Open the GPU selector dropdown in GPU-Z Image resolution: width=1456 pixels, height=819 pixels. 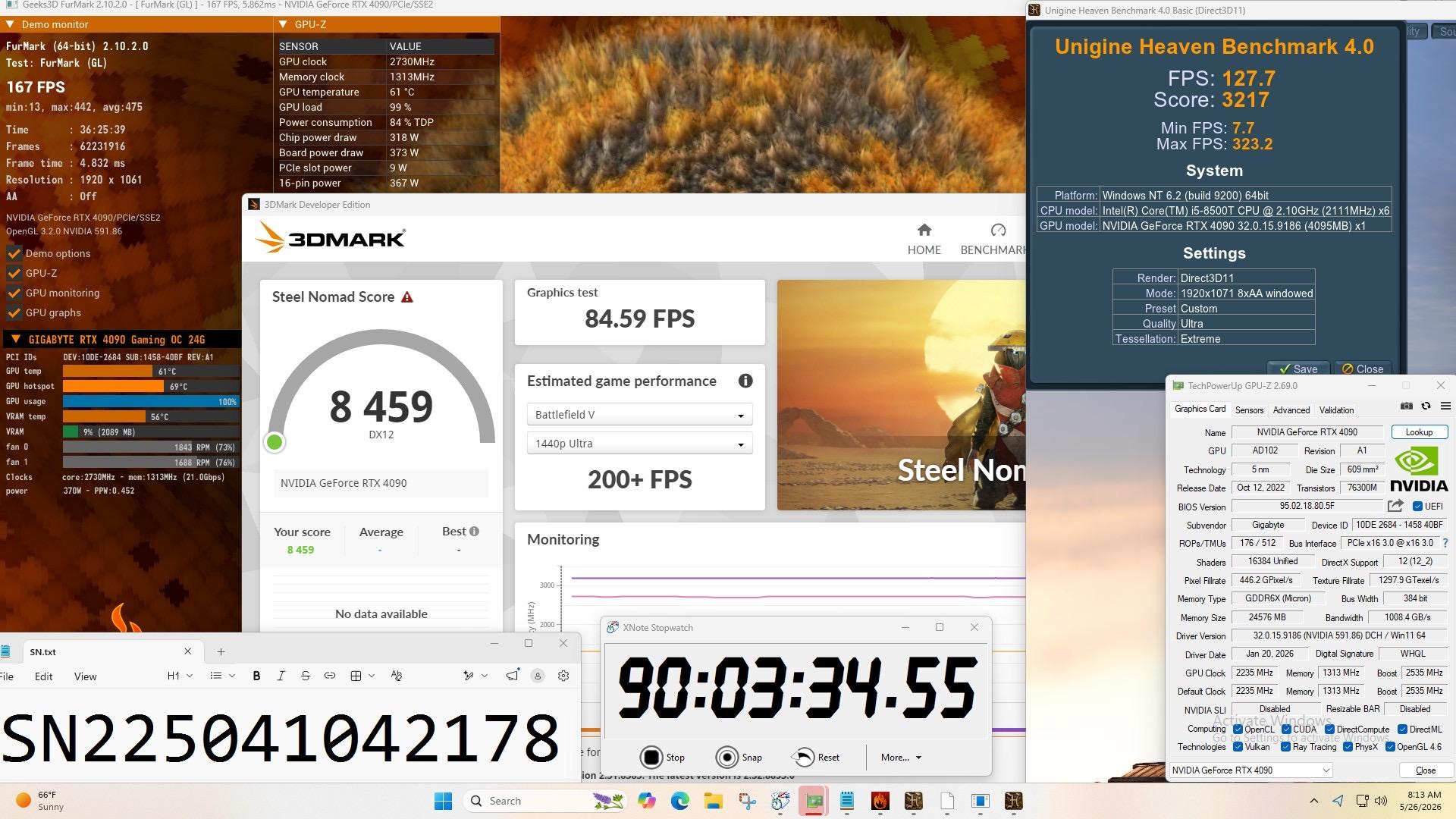click(1250, 770)
